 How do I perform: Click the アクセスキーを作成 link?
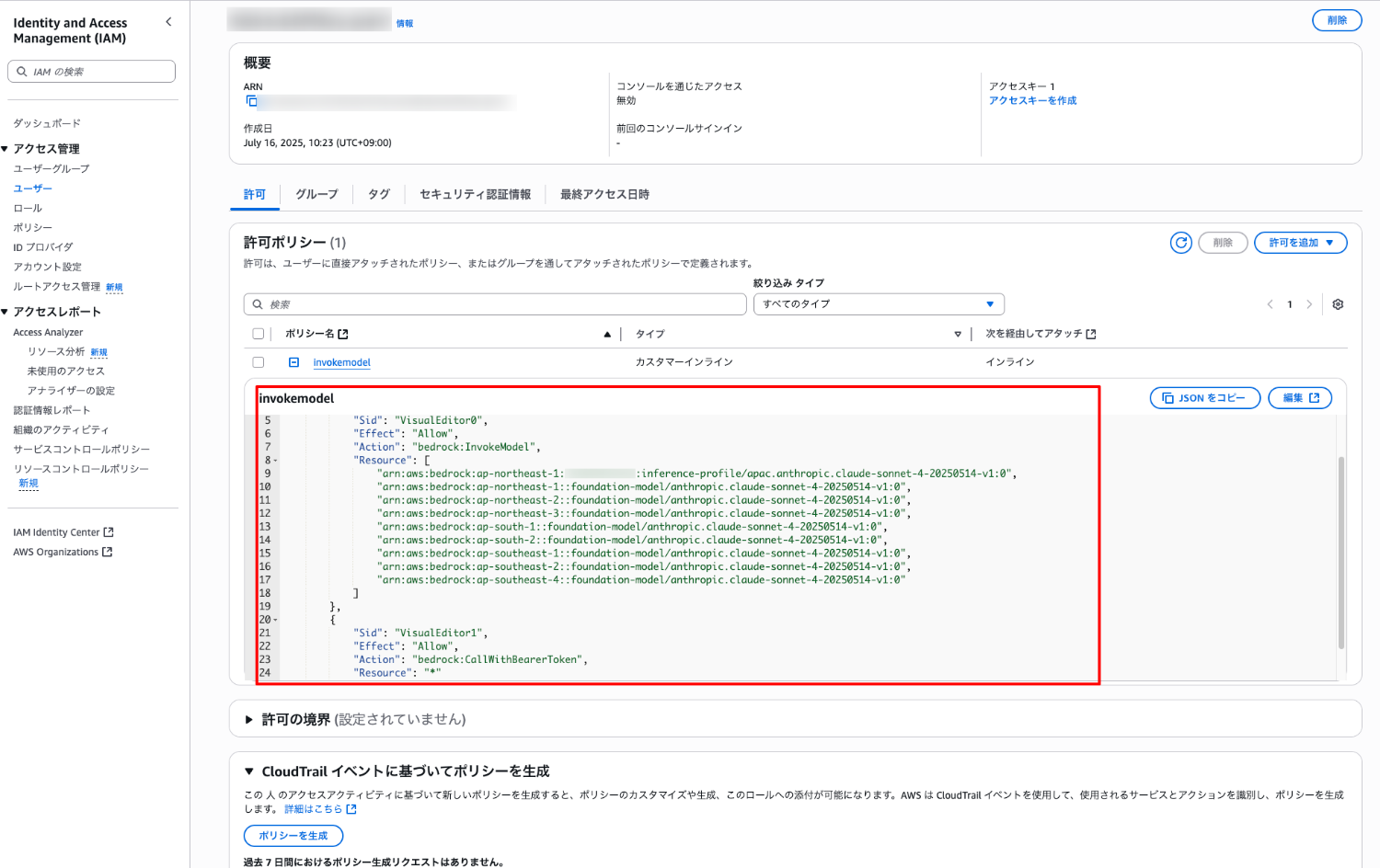(1032, 101)
